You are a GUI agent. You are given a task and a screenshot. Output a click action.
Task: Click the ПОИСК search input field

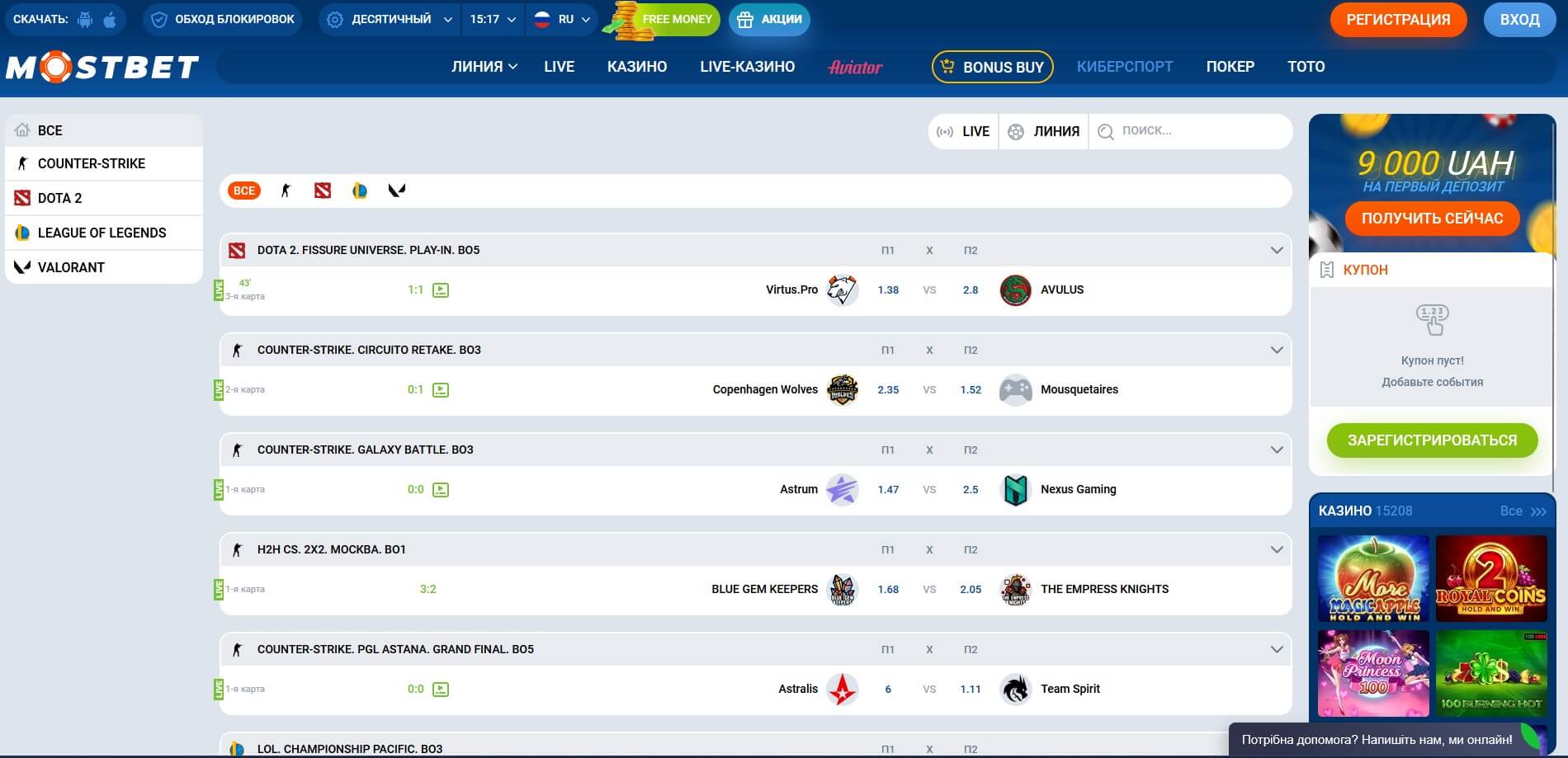1191,131
